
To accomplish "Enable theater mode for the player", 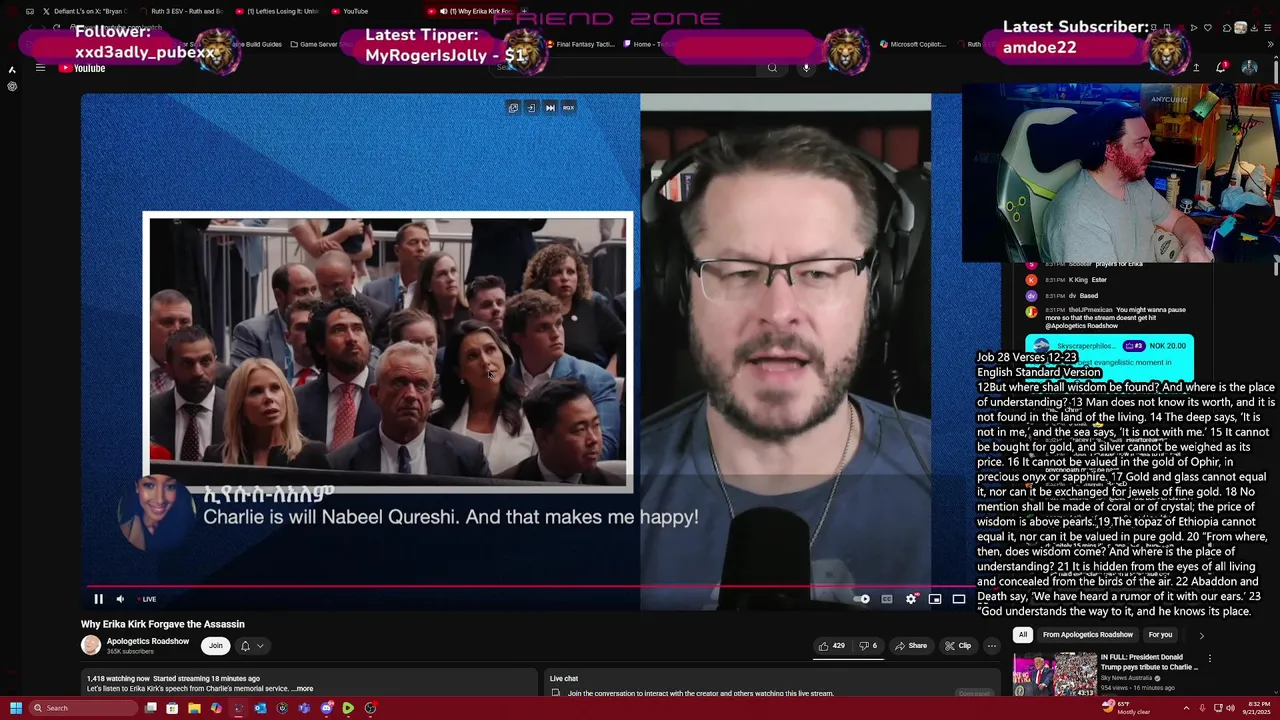I will click(x=959, y=599).
